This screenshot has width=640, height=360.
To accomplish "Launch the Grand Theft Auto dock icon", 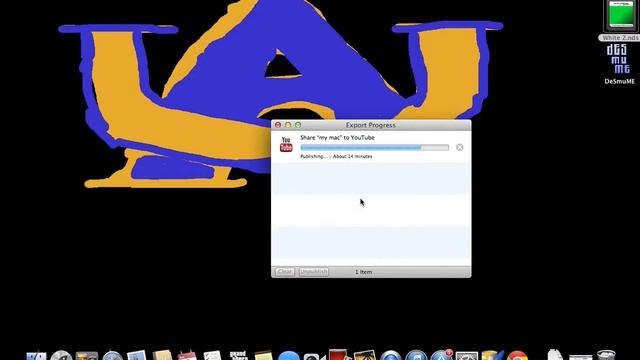I will pyautogui.click(x=238, y=355).
